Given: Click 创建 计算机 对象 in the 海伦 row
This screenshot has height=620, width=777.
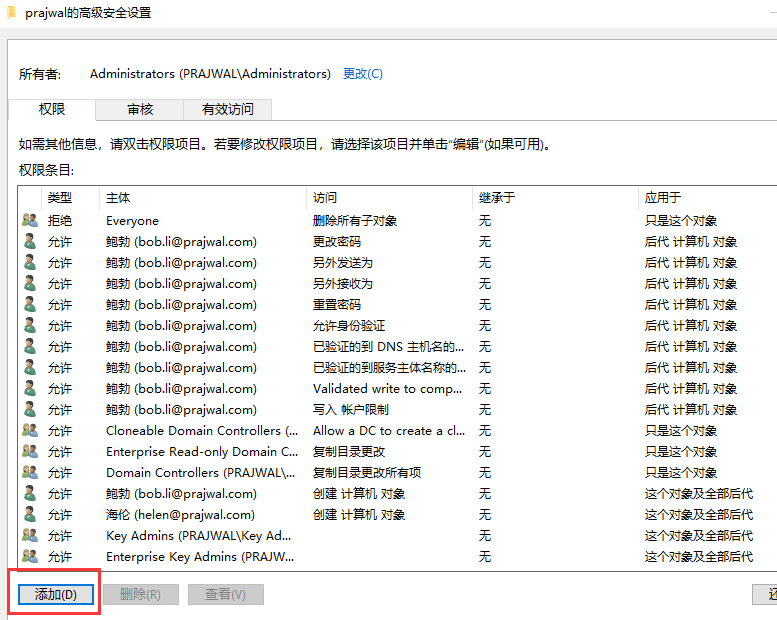Looking at the screenshot, I should [359, 515].
